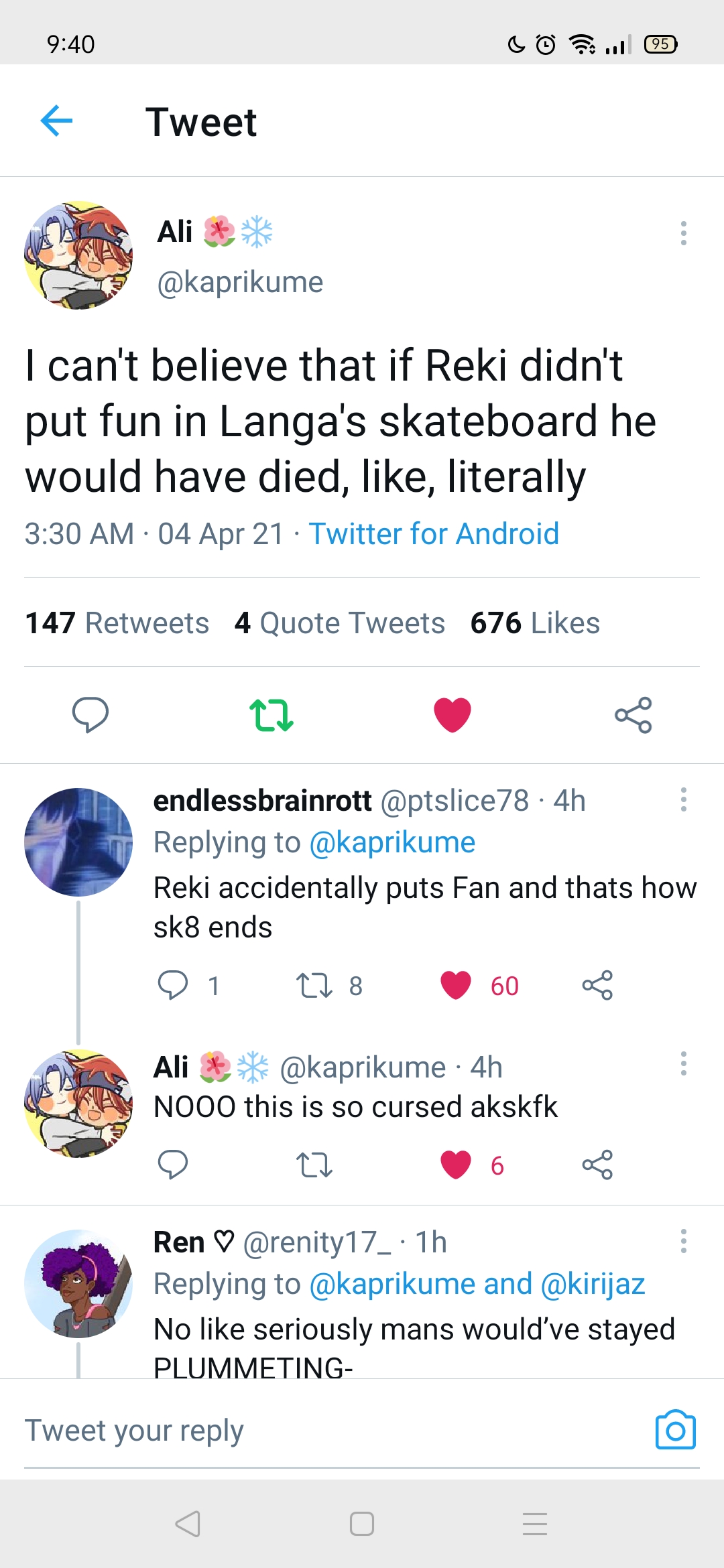View the 147 Retweets list
The height and width of the screenshot is (1568, 724).
(x=117, y=623)
